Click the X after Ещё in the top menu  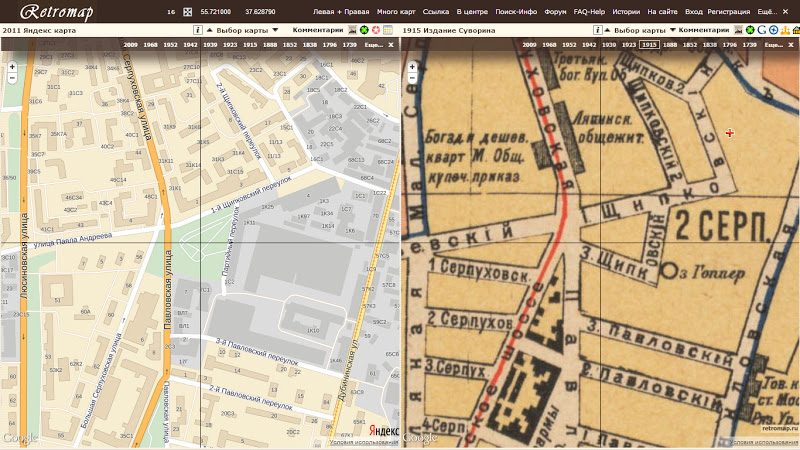point(785,11)
